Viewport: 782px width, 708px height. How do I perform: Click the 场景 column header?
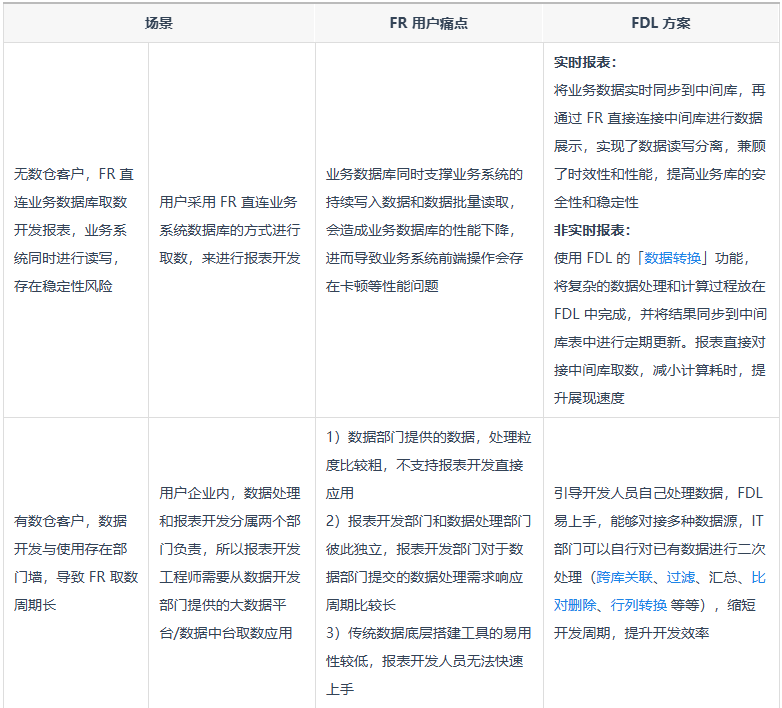[x=159, y=23]
